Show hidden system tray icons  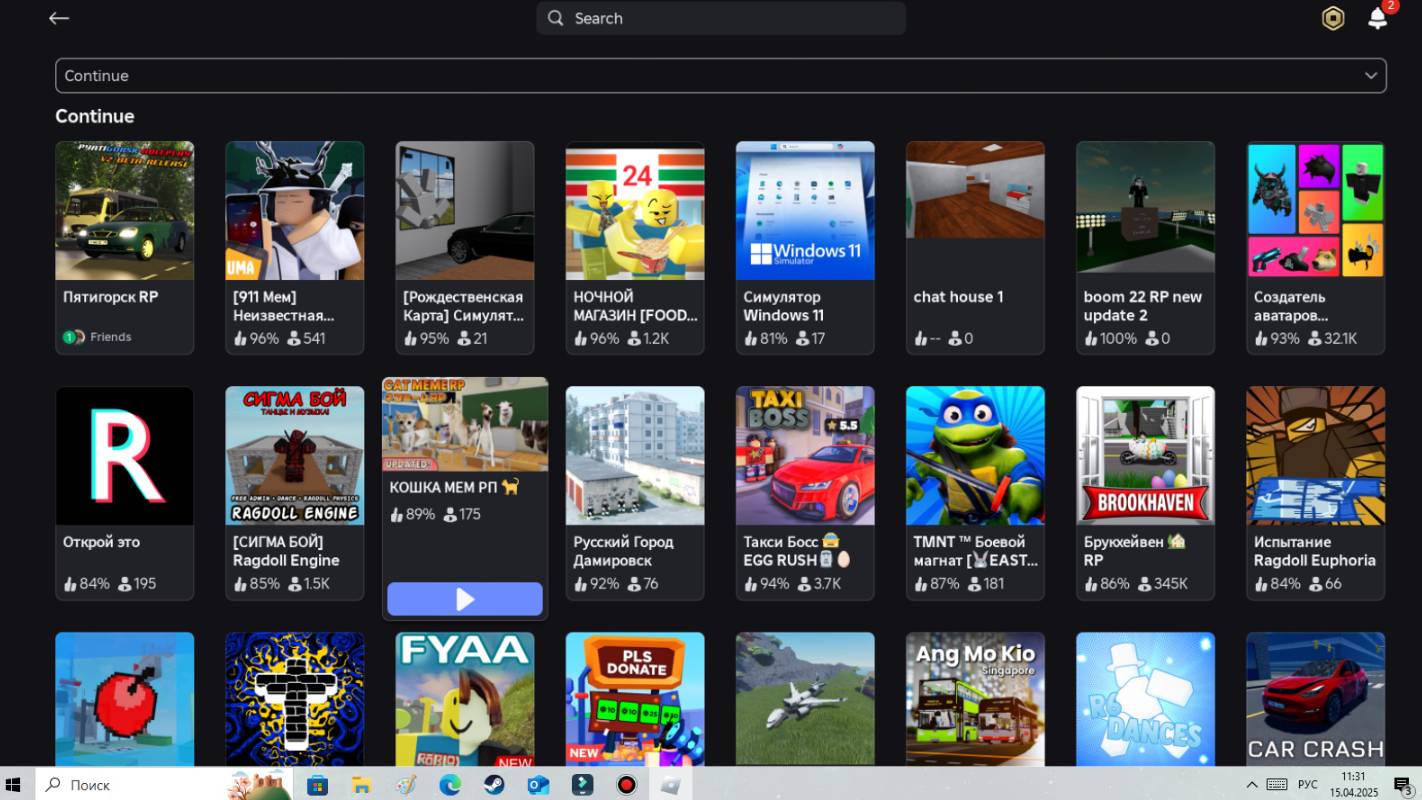point(1252,785)
